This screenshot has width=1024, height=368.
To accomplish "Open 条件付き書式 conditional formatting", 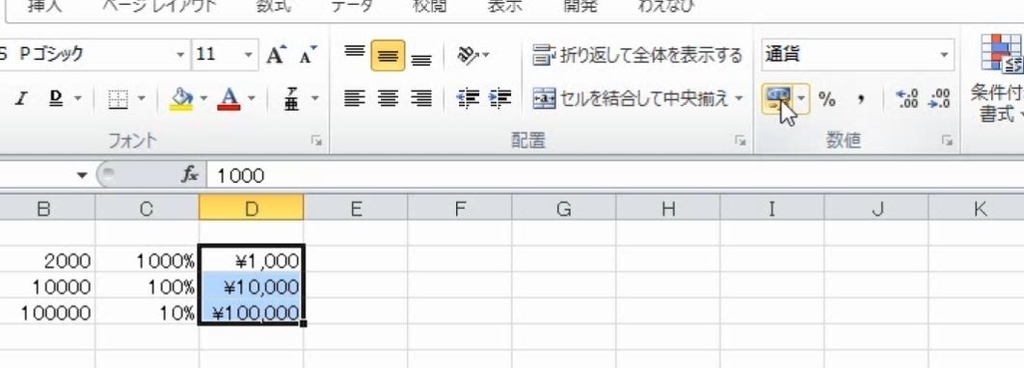I will 997,78.
